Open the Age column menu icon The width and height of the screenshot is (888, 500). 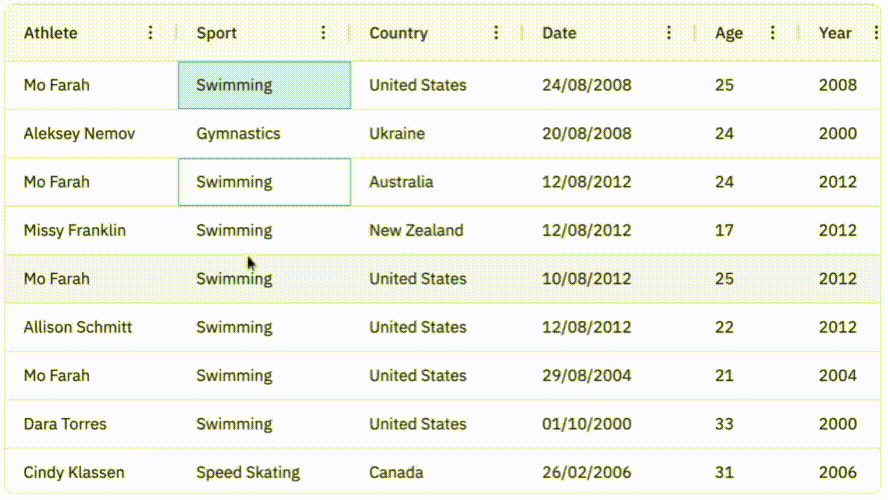tap(772, 33)
